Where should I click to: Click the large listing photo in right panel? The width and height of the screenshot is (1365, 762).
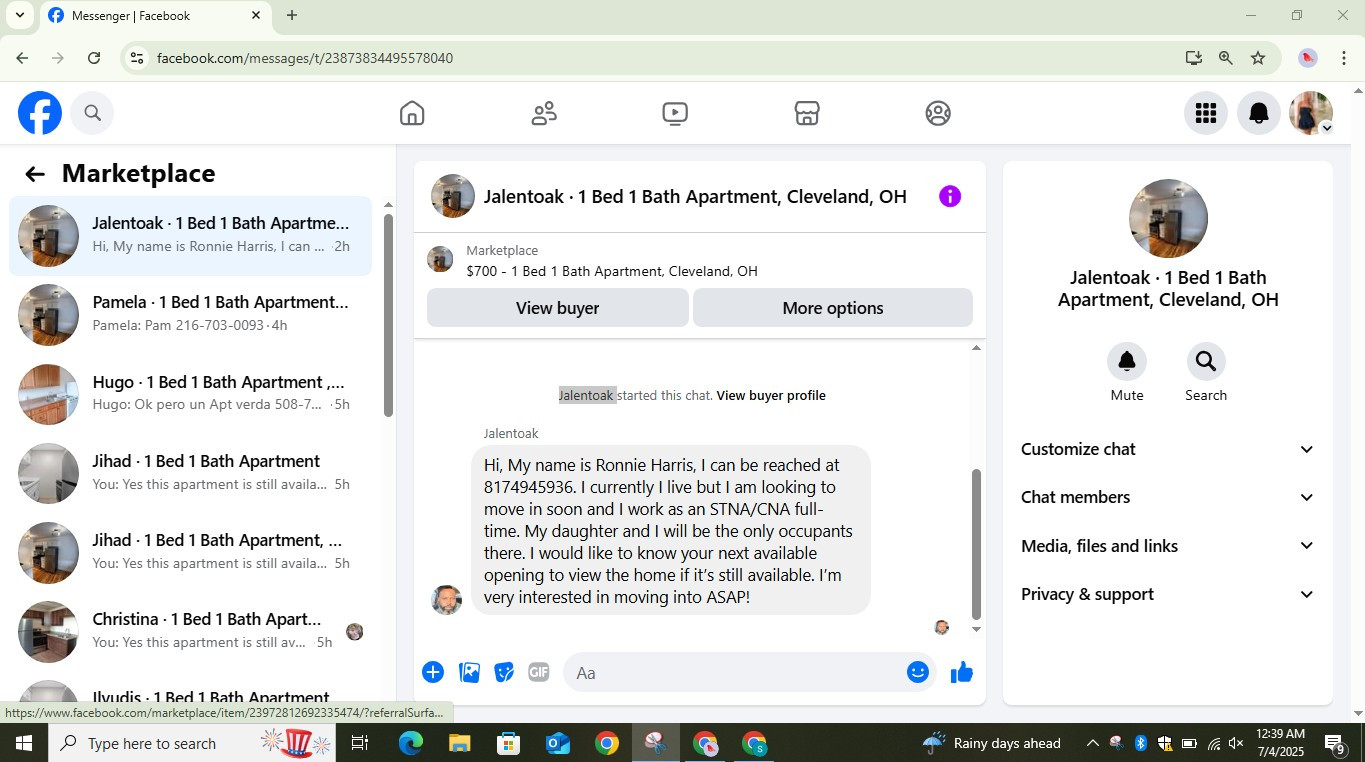pos(1168,219)
